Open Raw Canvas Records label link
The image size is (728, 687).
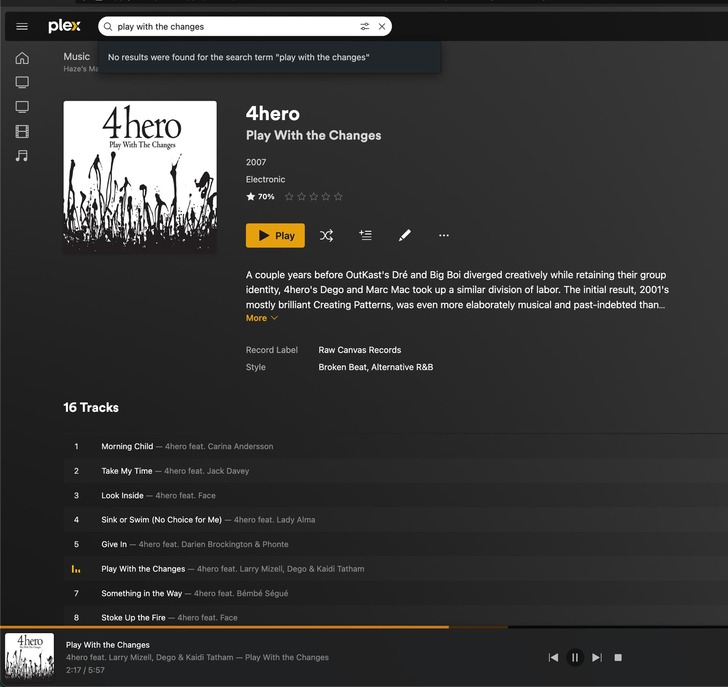click(359, 350)
